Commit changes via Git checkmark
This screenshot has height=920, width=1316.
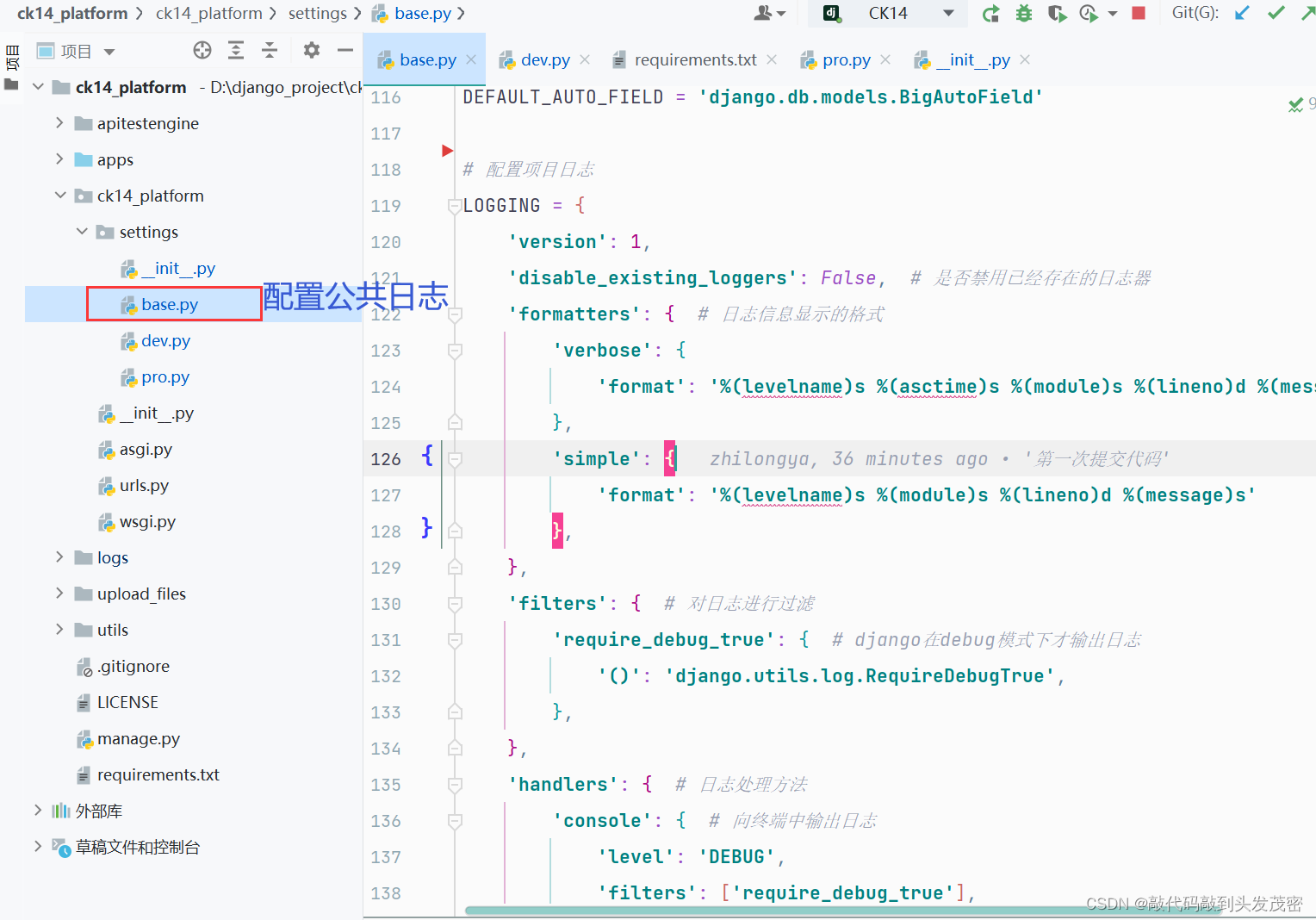pos(1276,13)
